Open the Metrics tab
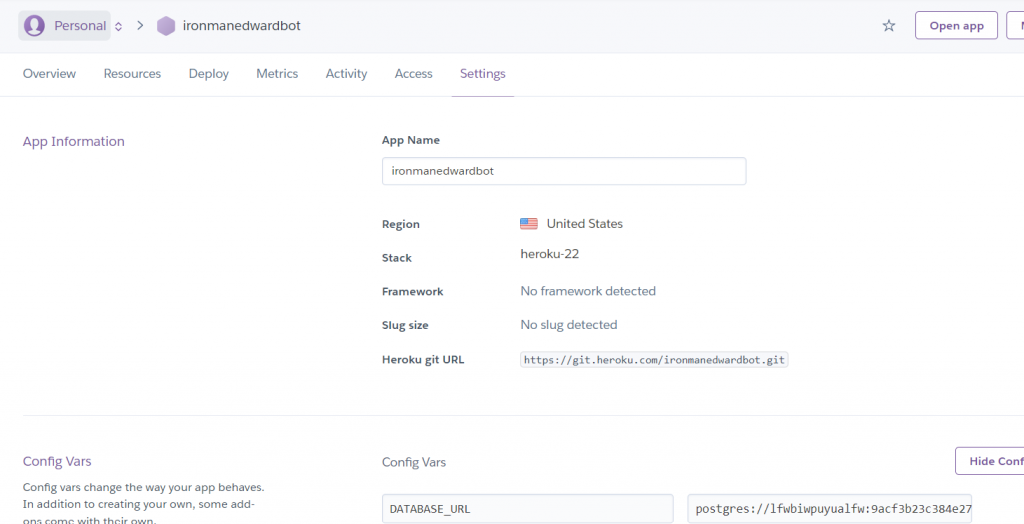The width and height of the screenshot is (1024, 524). (x=277, y=74)
